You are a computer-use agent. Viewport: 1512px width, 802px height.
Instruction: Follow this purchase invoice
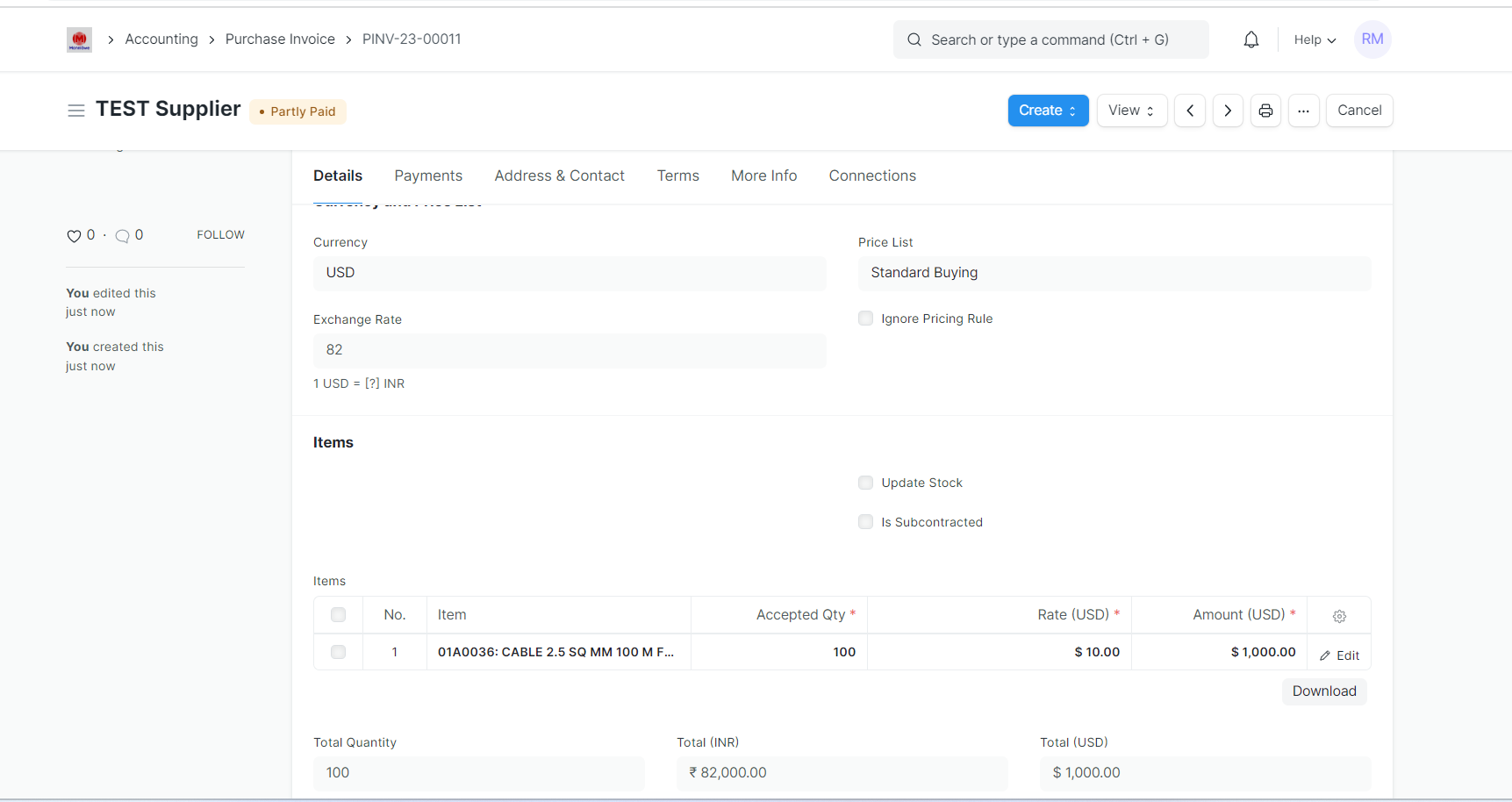pyautogui.click(x=220, y=234)
